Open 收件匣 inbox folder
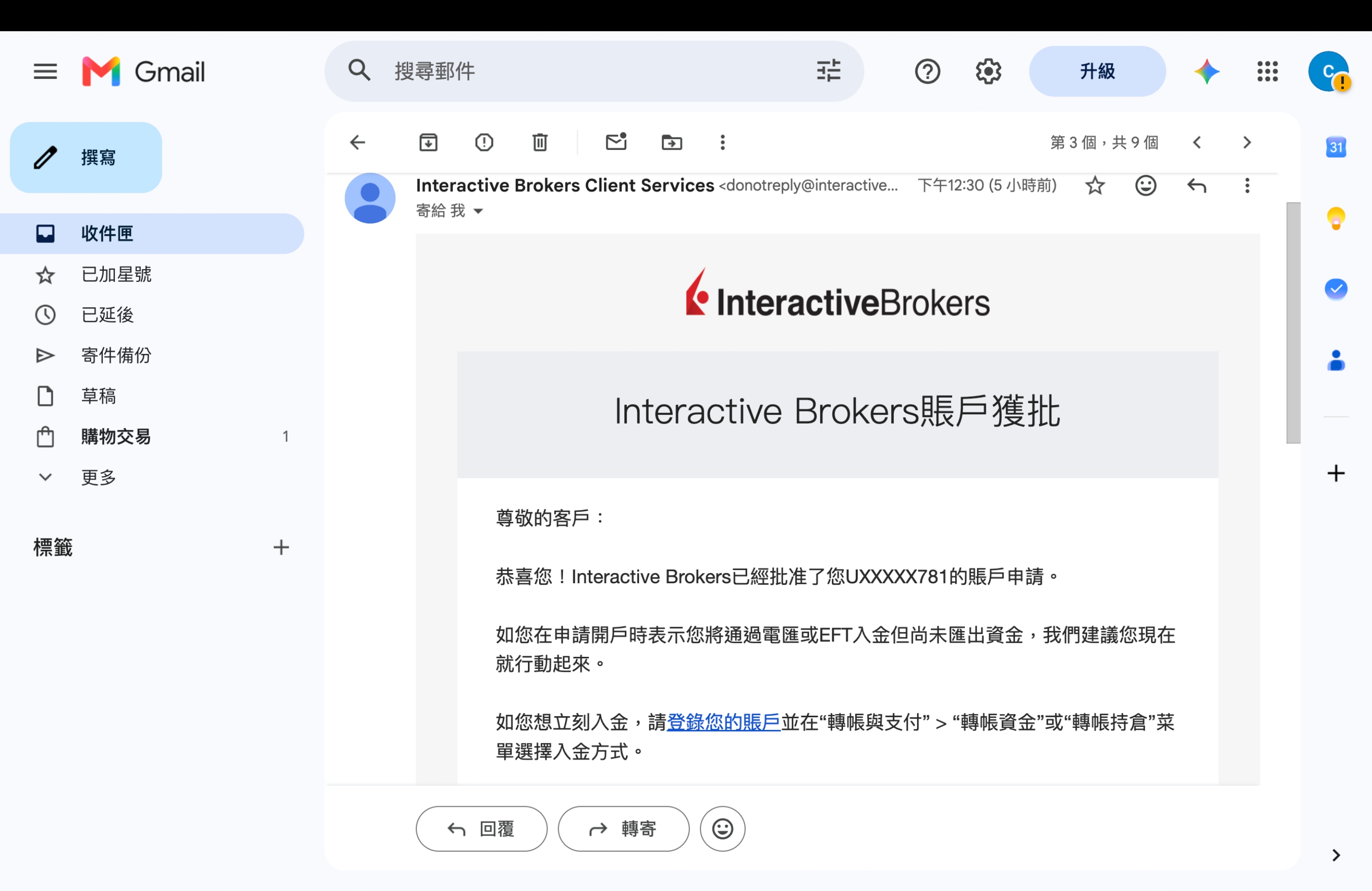This screenshot has width=1372, height=891. tap(152, 233)
